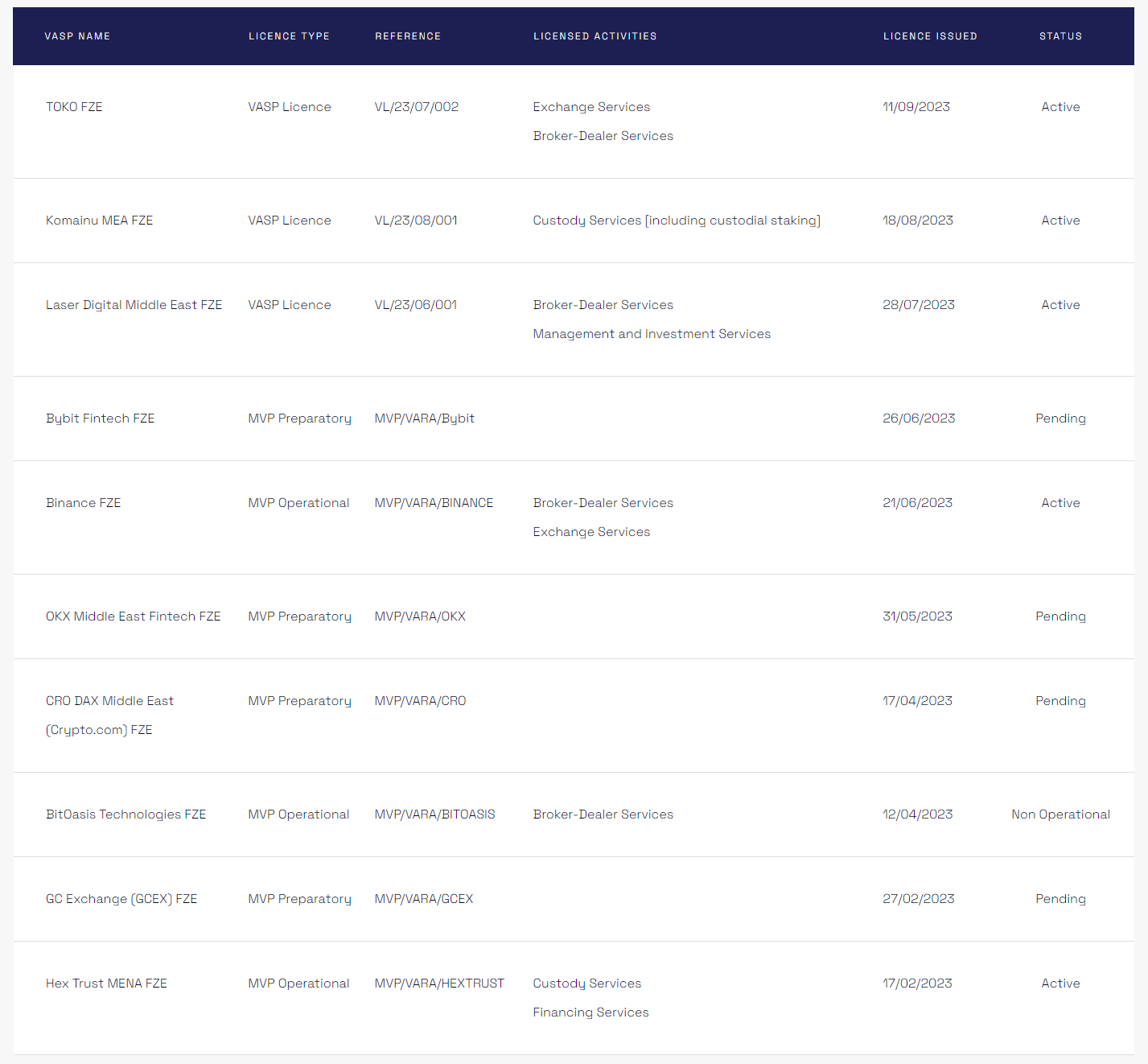
Task: Click reference VL/23/06/001
Action: 416,305
